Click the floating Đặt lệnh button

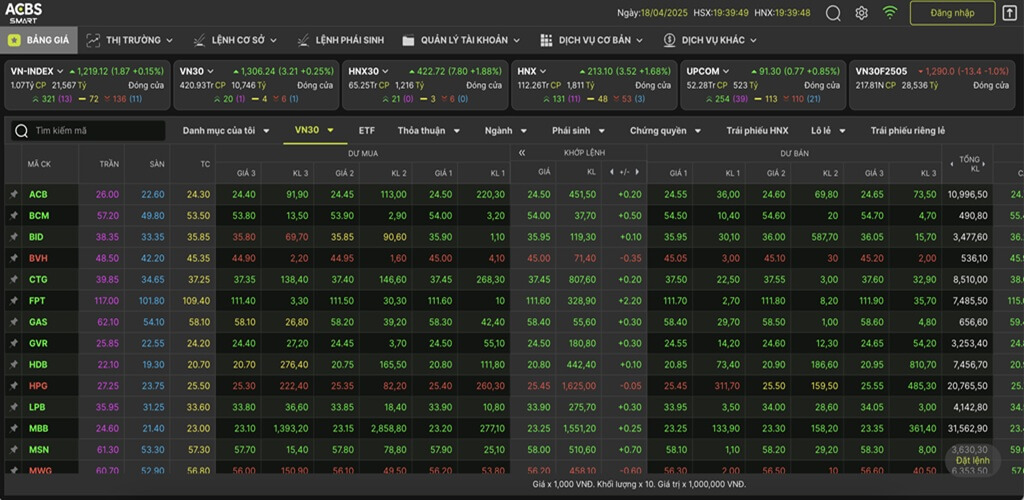point(972,460)
